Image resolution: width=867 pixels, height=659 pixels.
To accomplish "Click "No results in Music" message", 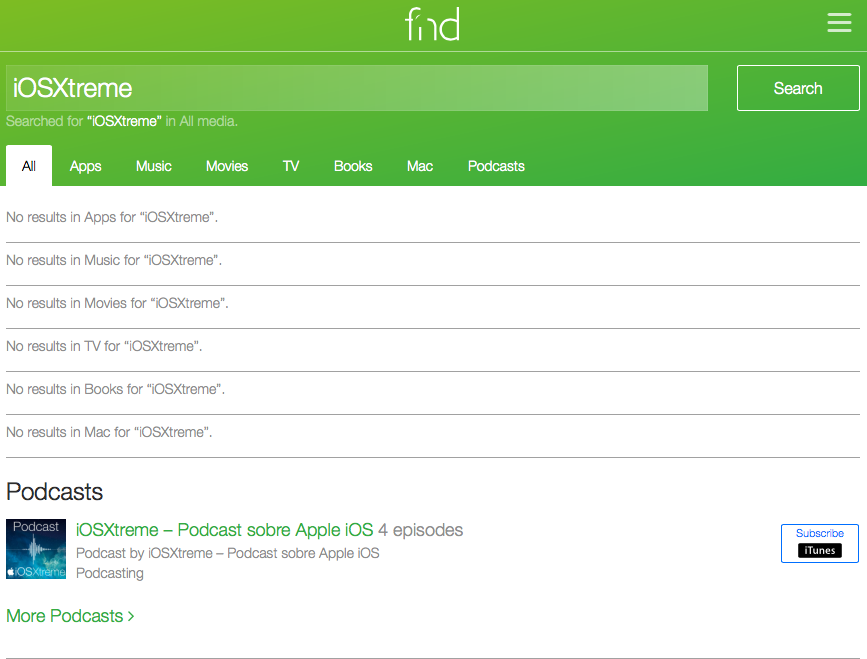I will pos(114,260).
